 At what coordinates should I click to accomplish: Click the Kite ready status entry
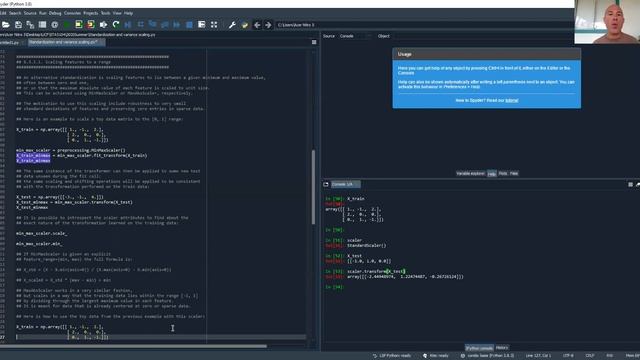click(436, 356)
